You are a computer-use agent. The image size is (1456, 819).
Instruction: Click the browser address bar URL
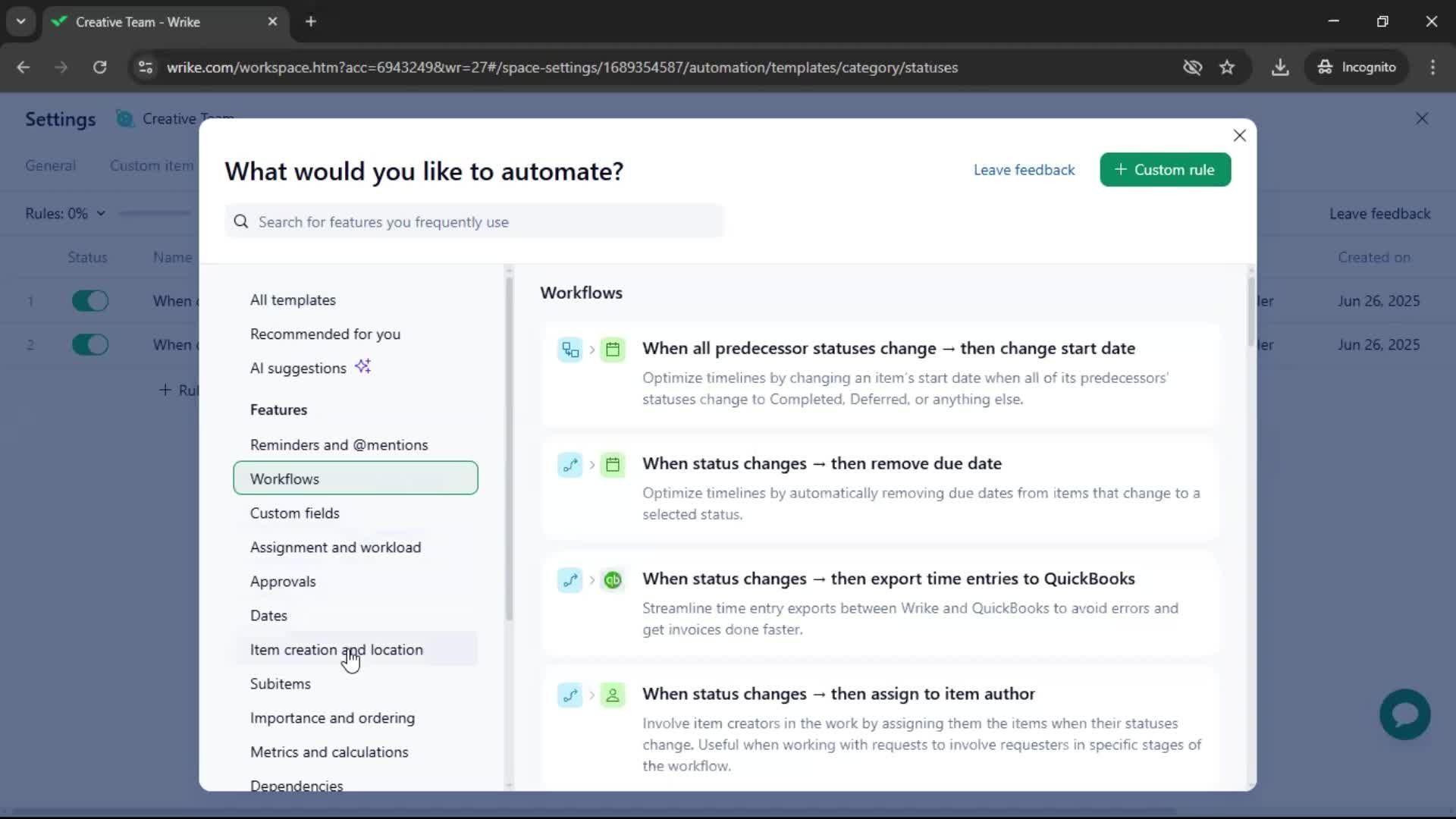click(562, 67)
